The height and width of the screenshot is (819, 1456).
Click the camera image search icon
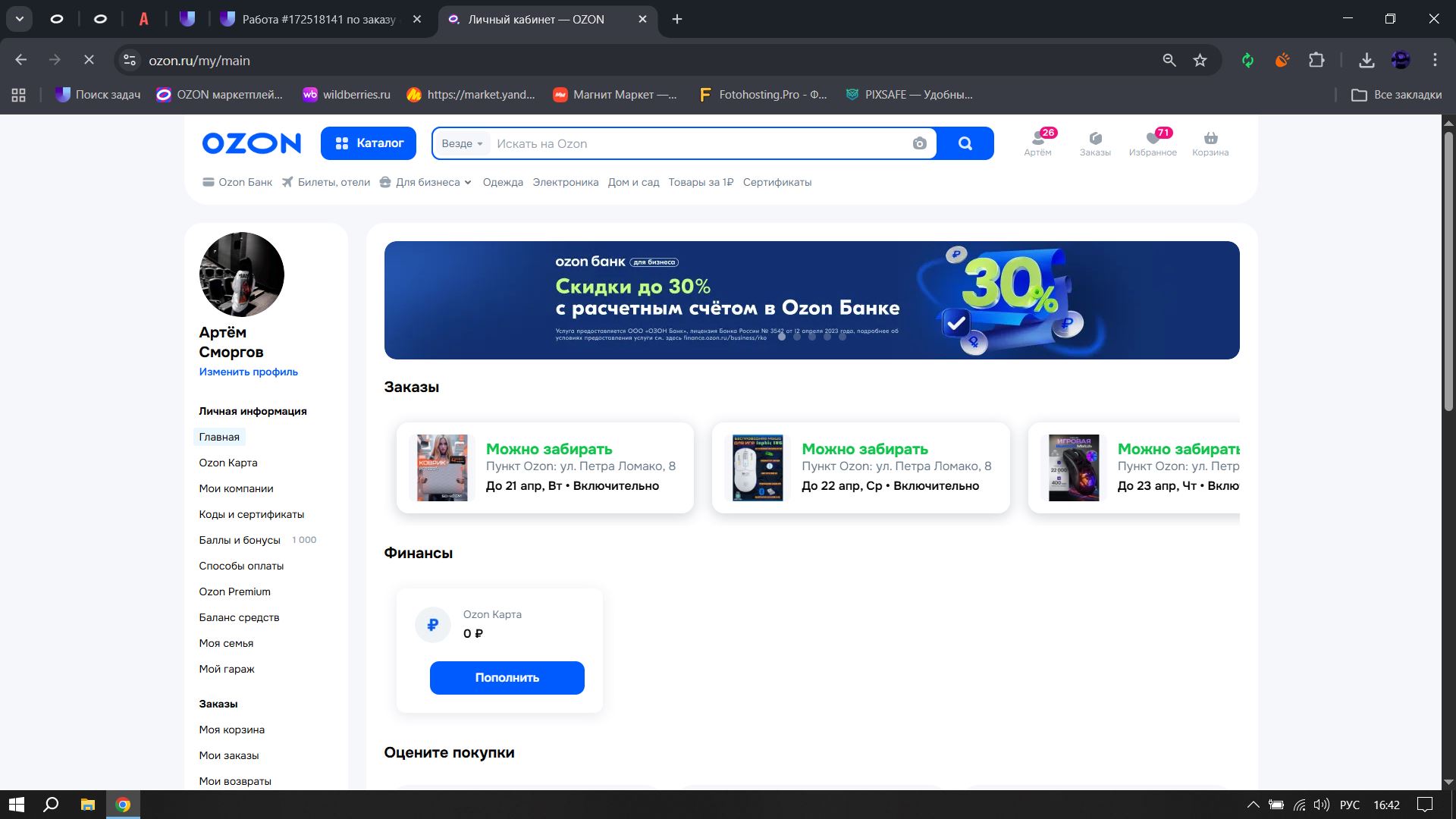[919, 143]
